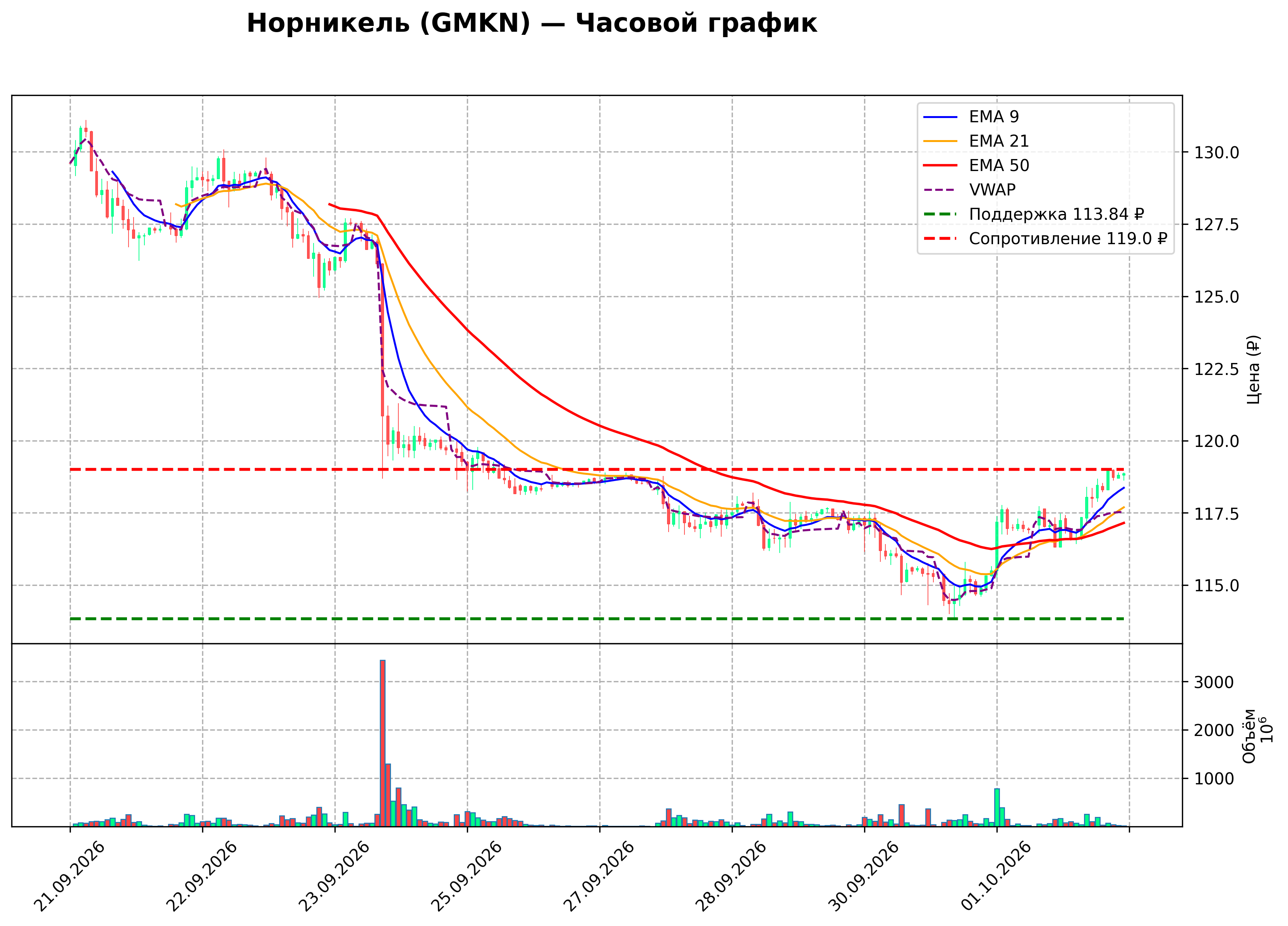1288x926 pixels.
Task: Click the blue EMA 9 legend line sample
Action: (x=940, y=117)
